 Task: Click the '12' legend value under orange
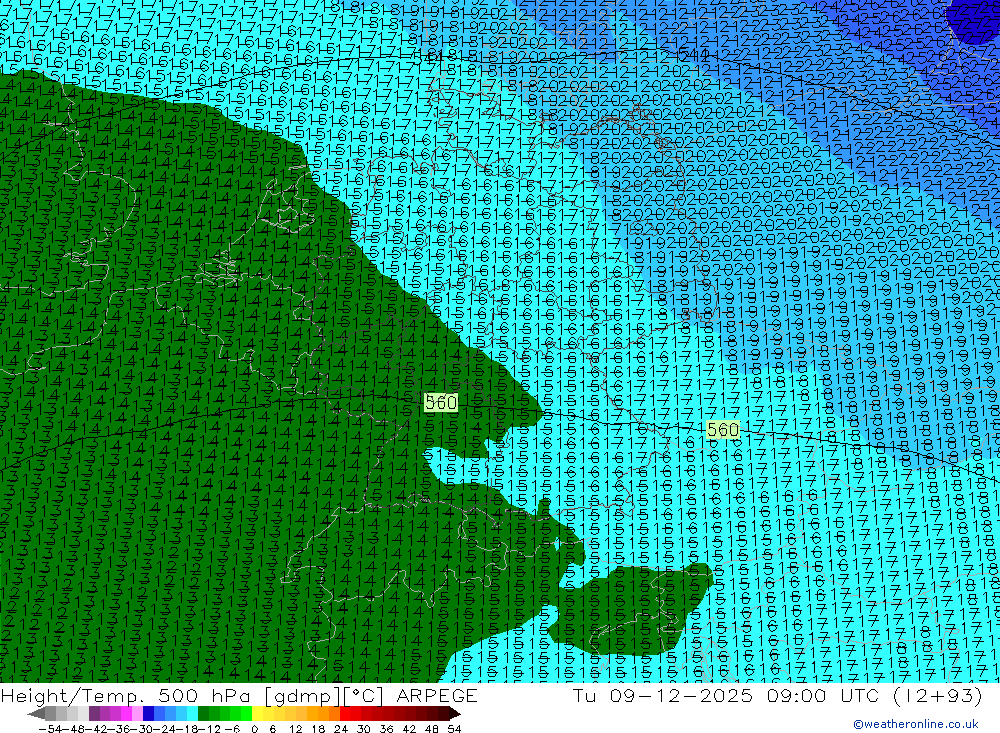296,729
